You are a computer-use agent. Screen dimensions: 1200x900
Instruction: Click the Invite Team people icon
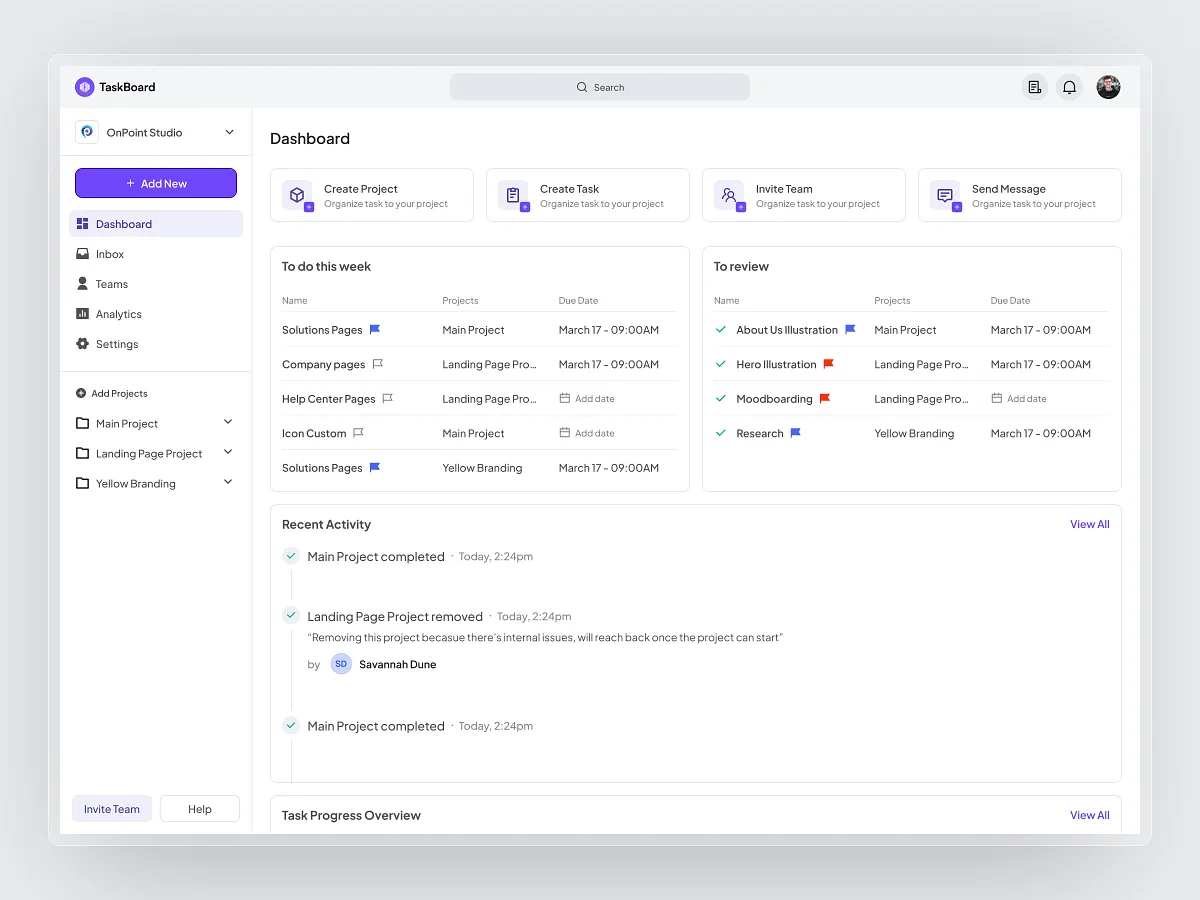click(729, 195)
